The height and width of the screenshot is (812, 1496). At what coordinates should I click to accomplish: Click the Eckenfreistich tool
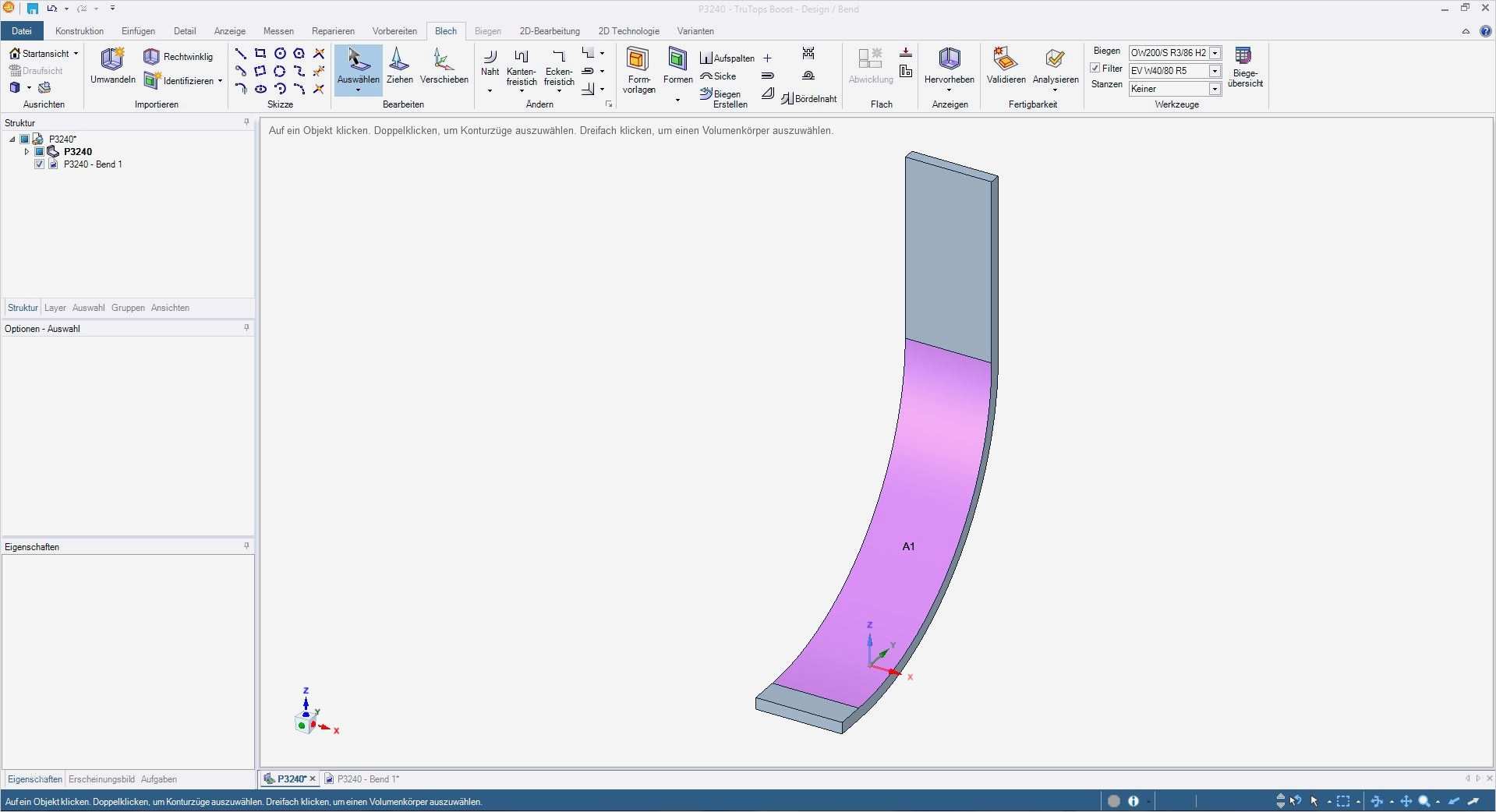(x=558, y=67)
